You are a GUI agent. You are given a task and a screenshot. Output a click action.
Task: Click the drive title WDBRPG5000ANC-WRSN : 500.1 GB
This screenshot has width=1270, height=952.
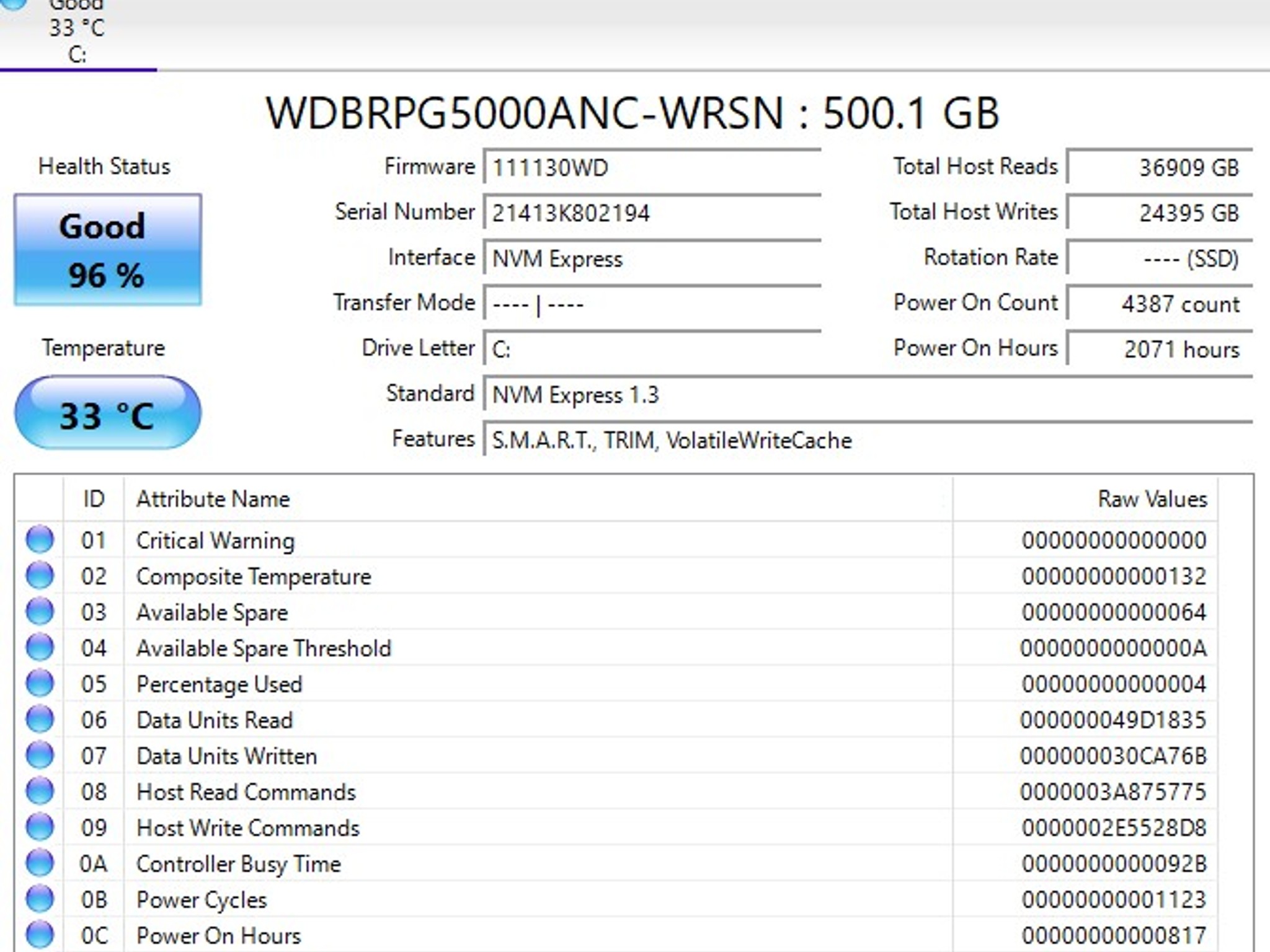point(633,113)
